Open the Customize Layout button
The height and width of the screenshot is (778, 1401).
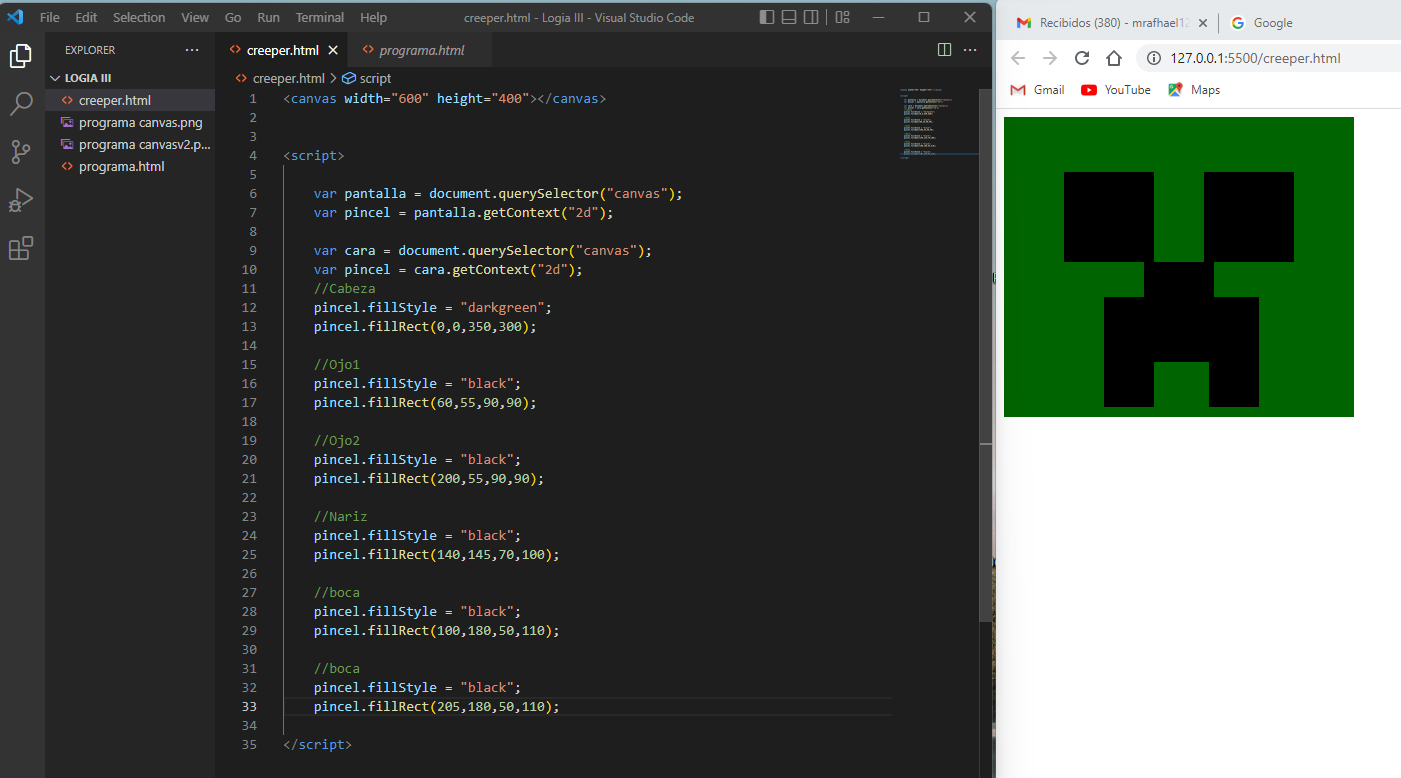[x=842, y=17]
